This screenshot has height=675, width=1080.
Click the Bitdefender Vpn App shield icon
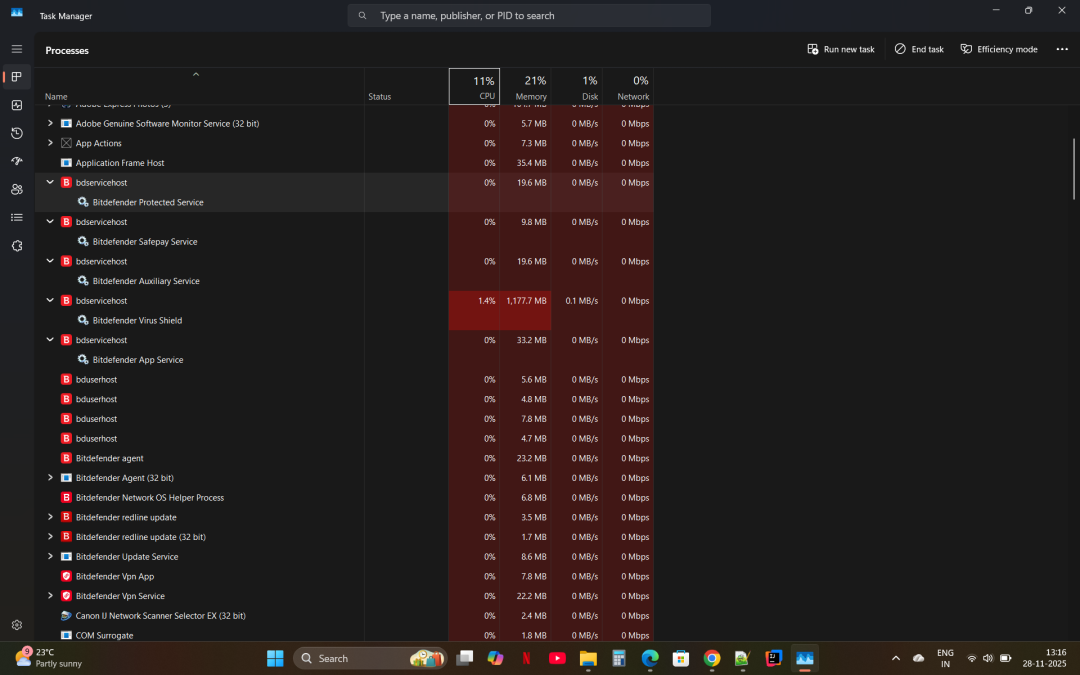[x=66, y=576]
